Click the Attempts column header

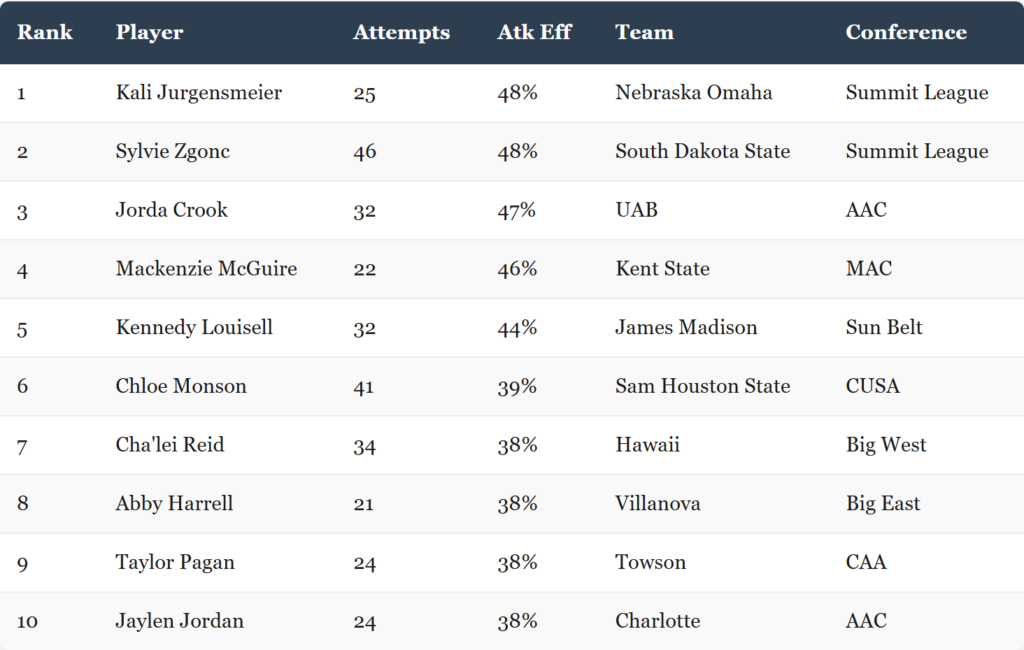402,33
